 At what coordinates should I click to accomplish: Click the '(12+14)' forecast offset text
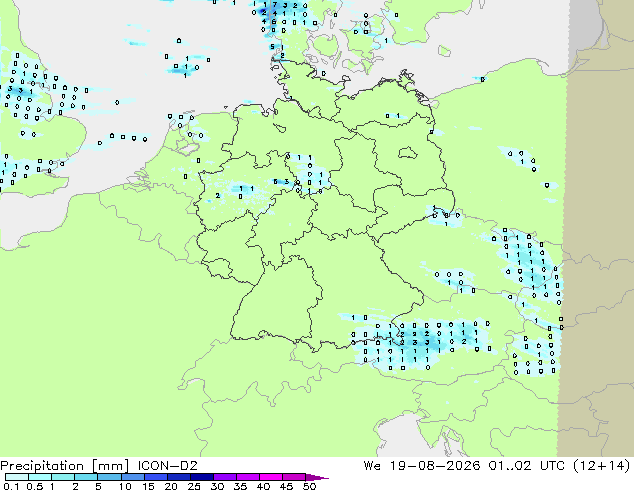tap(602, 466)
